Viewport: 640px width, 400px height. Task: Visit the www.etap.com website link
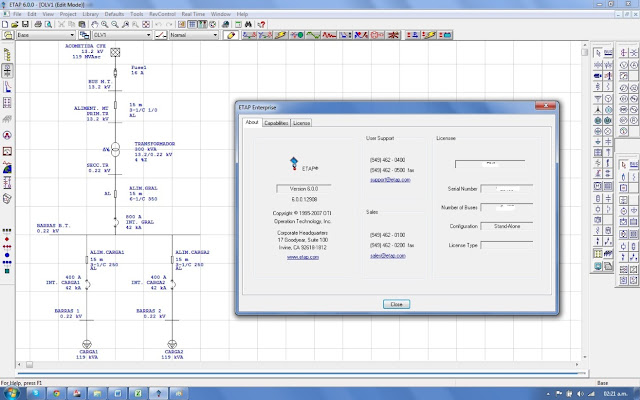tap(303, 257)
